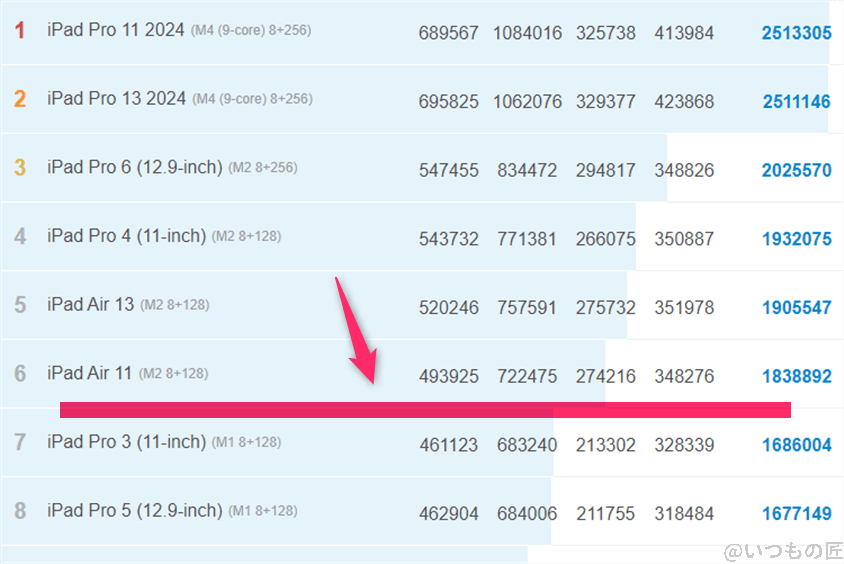The image size is (844, 564).
Task: Select the blue total score 2025570
Action: [x=796, y=170]
